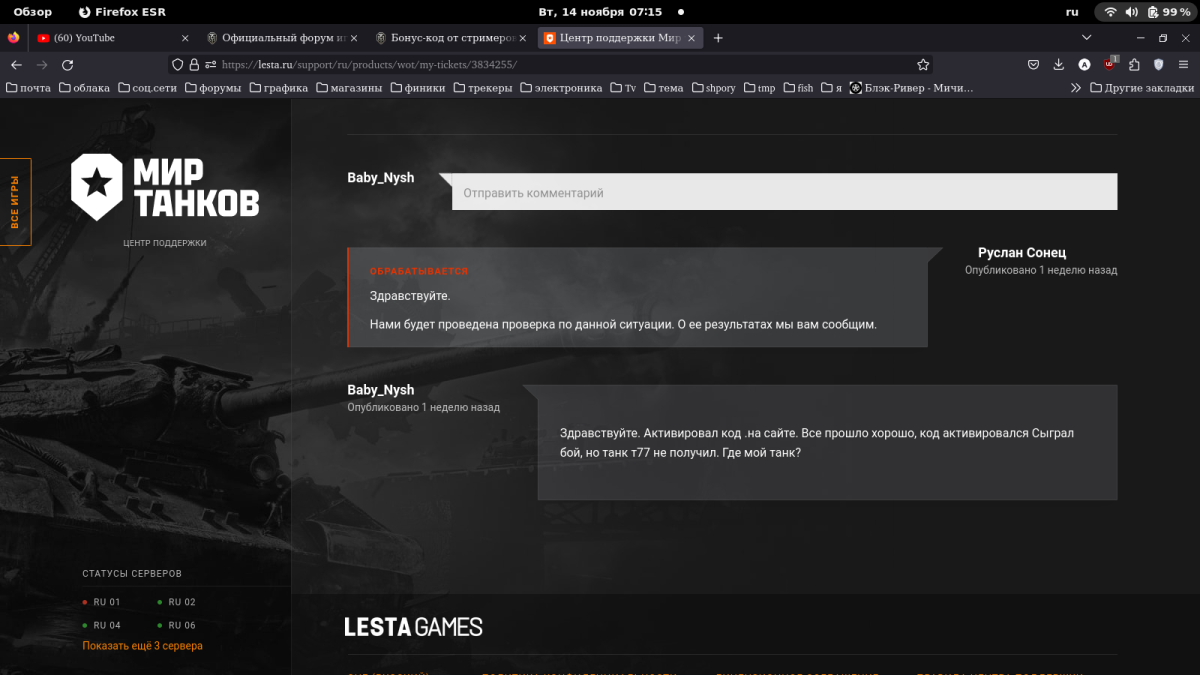The height and width of the screenshot is (675, 1200).
Task: Click the Save to Pocket icon
Action: click(x=1034, y=65)
